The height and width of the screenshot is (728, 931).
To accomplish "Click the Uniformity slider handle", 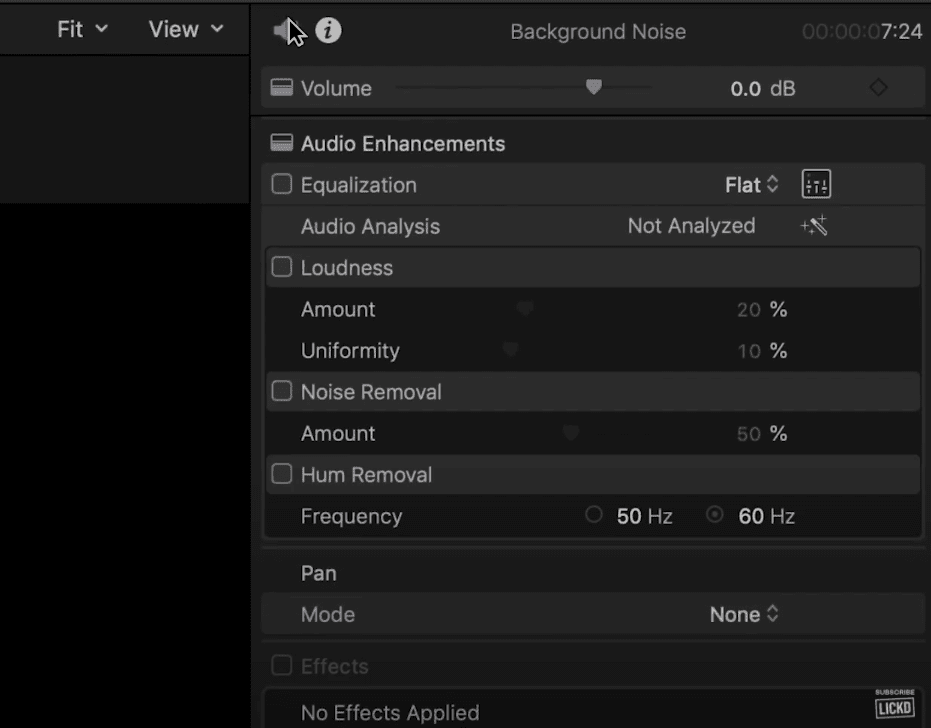I will click(x=511, y=349).
